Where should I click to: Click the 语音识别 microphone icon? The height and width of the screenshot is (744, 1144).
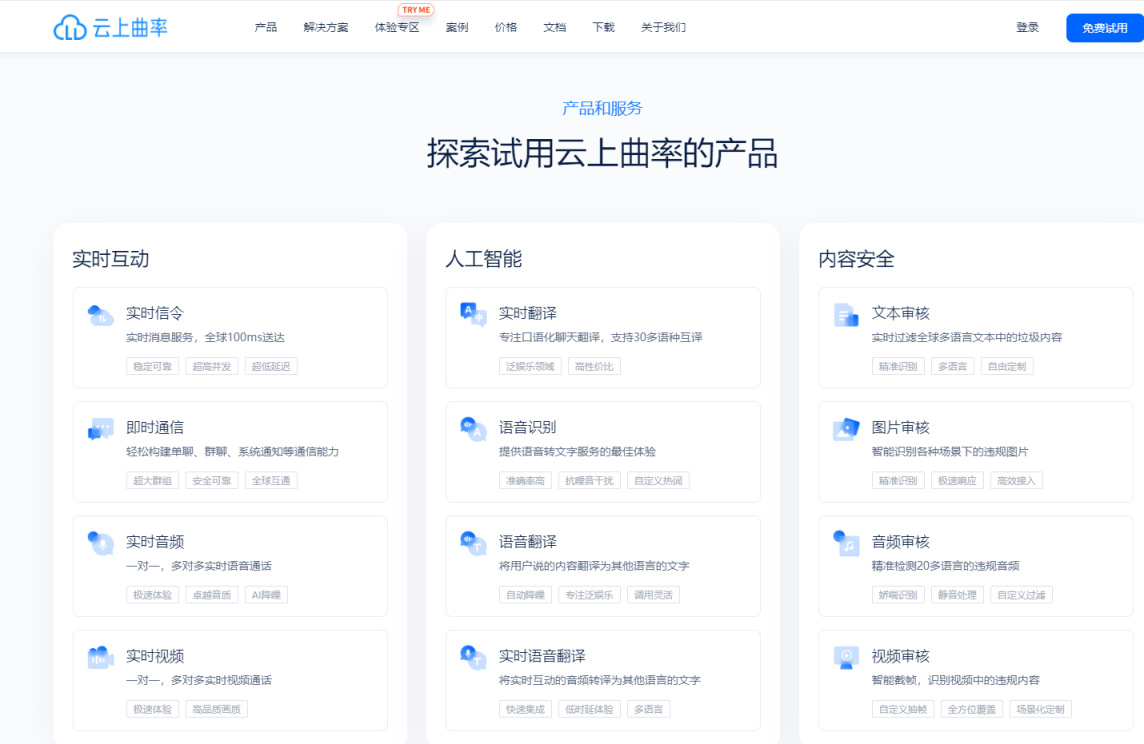[x=471, y=429]
